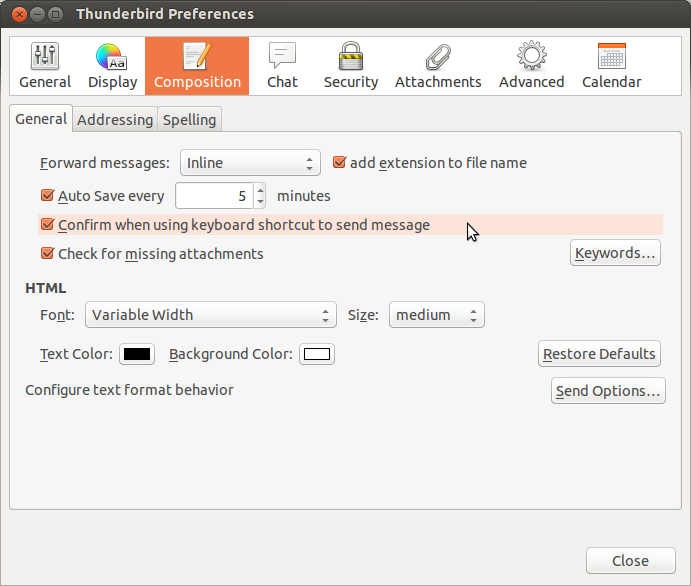Expand the font Size medium dropdown
691x586 pixels.
[x=436, y=315]
